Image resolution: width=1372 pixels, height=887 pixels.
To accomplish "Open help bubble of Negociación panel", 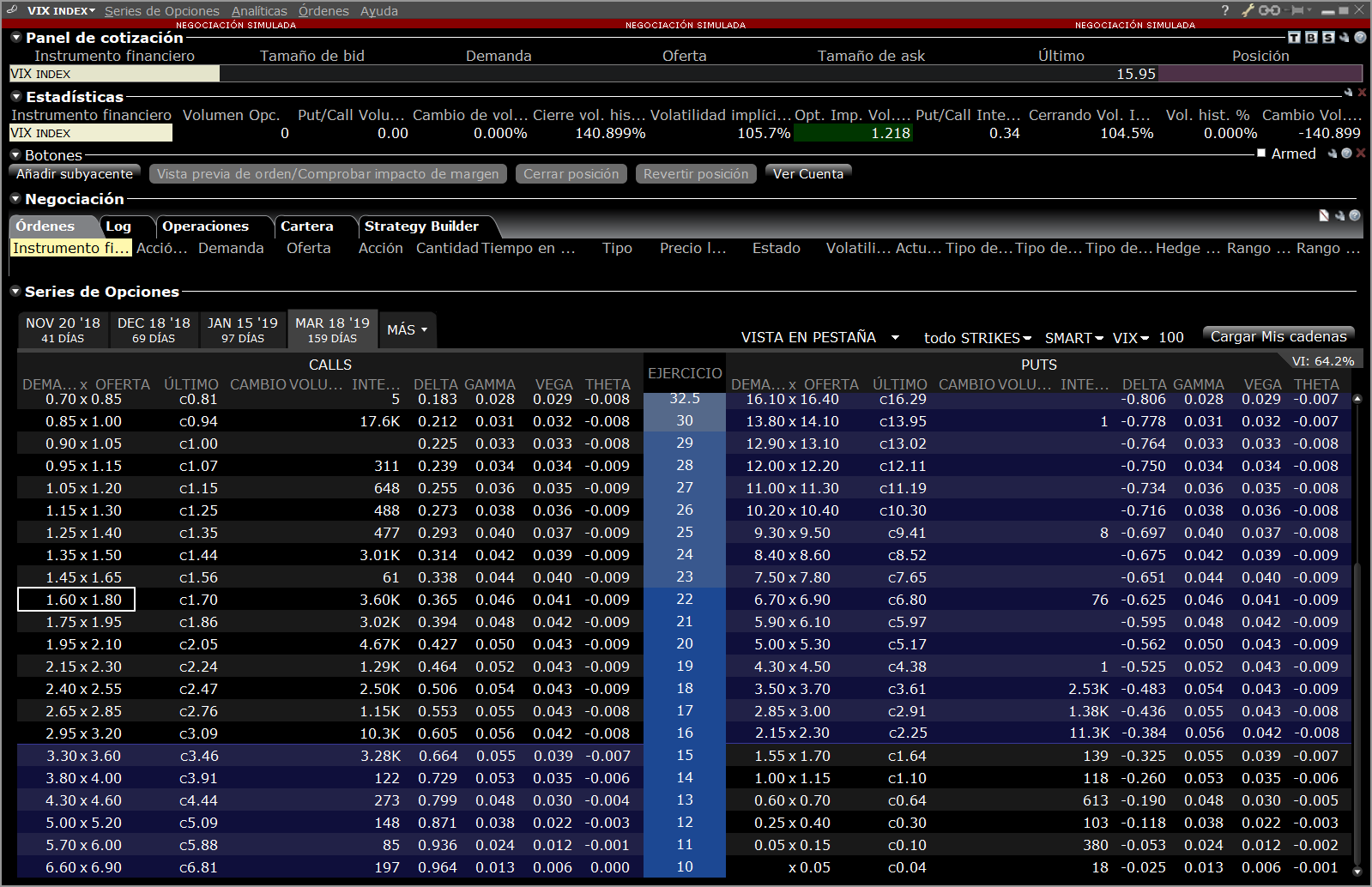I will point(1355,215).
